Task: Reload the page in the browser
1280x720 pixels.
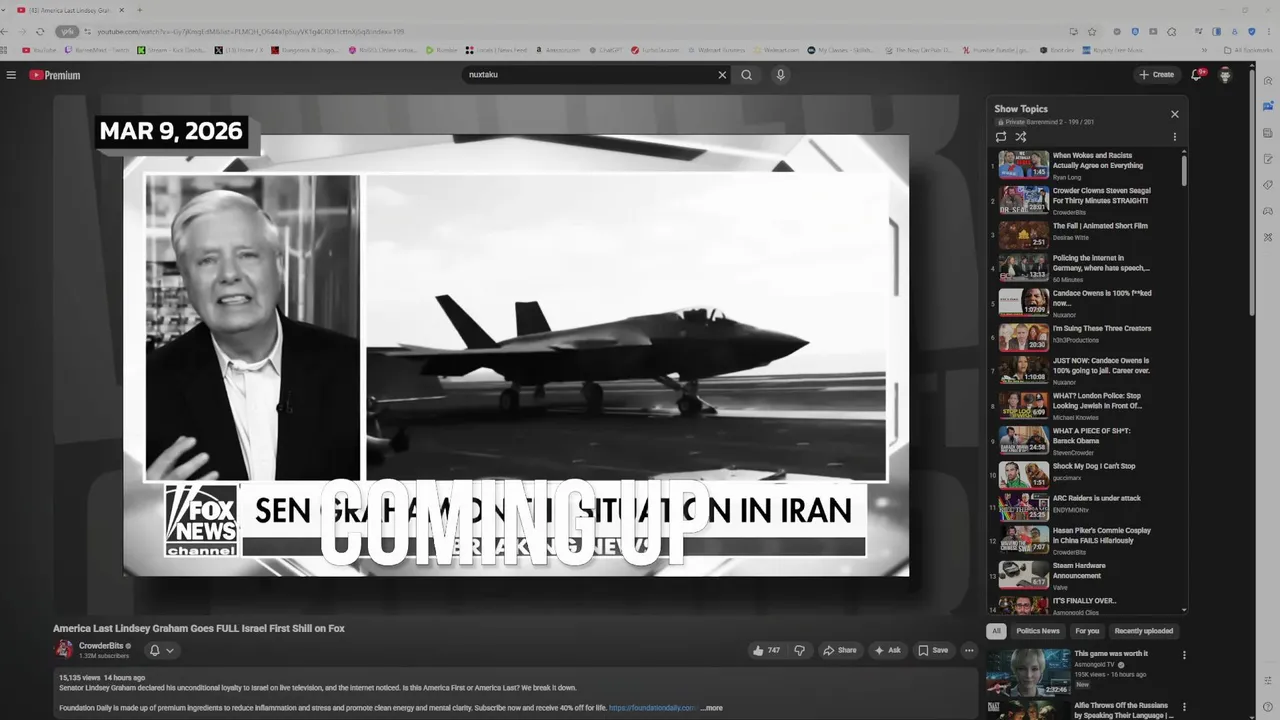Action: coord(40,32)
